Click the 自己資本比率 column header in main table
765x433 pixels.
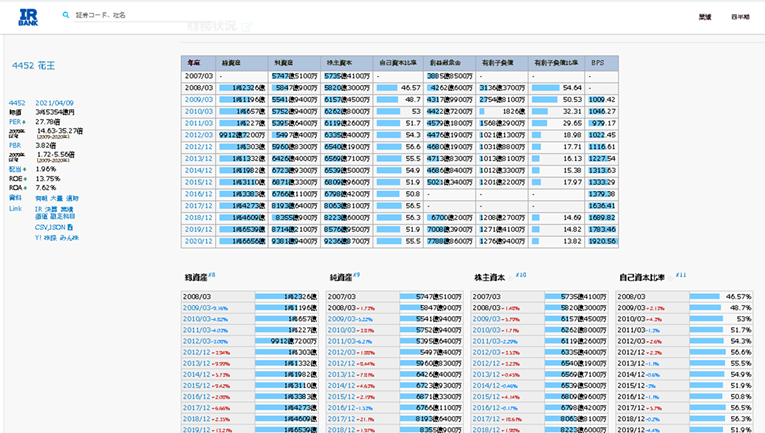[x=398, y=63]
